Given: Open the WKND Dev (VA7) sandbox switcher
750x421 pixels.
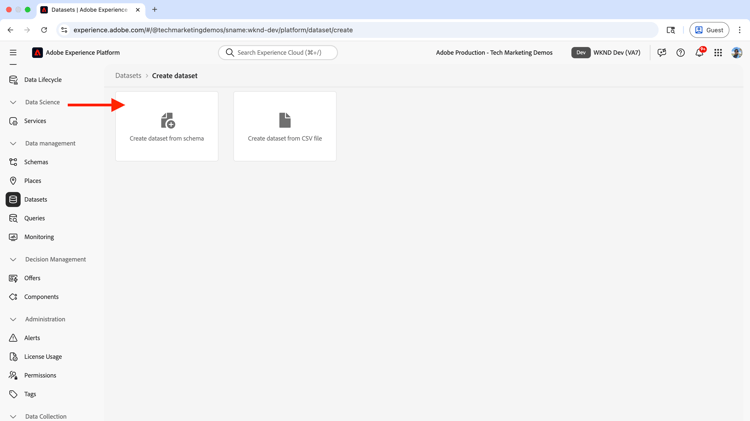Looking at the screenshot, I should (606, 53).
